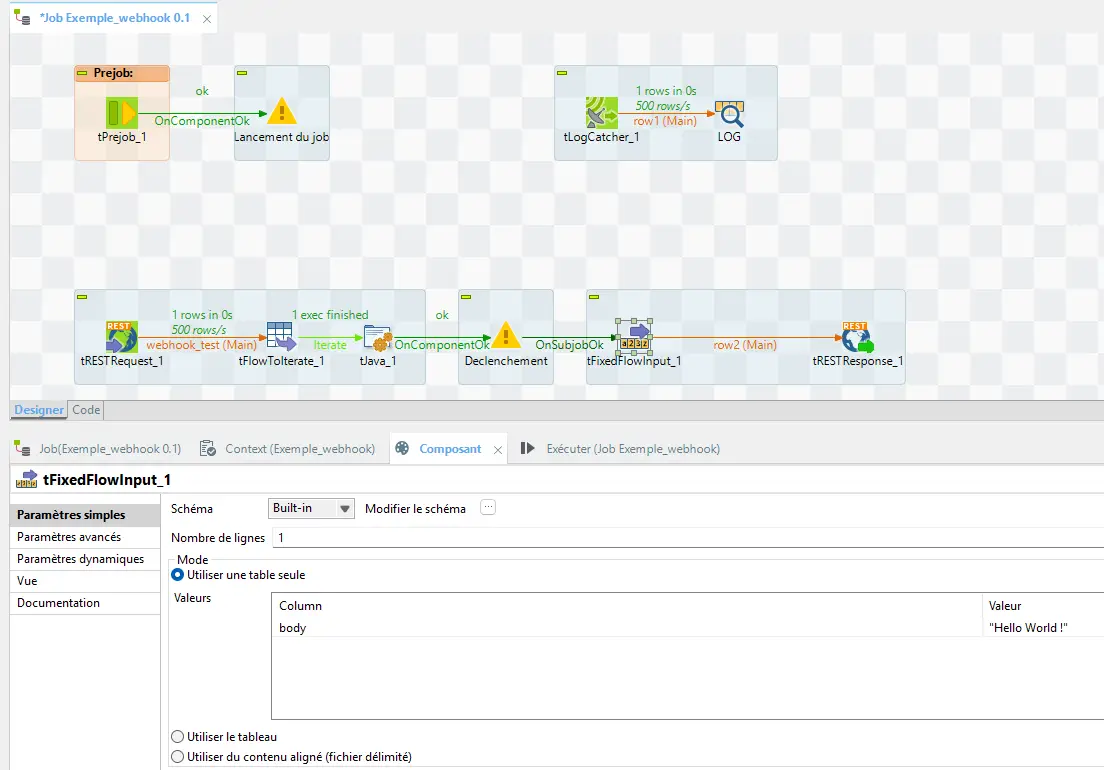The image size is (1104, 770).
Task: Select the tLogCatcher_1 component icon
Action: pyautogui.click(x=601, y=112)
